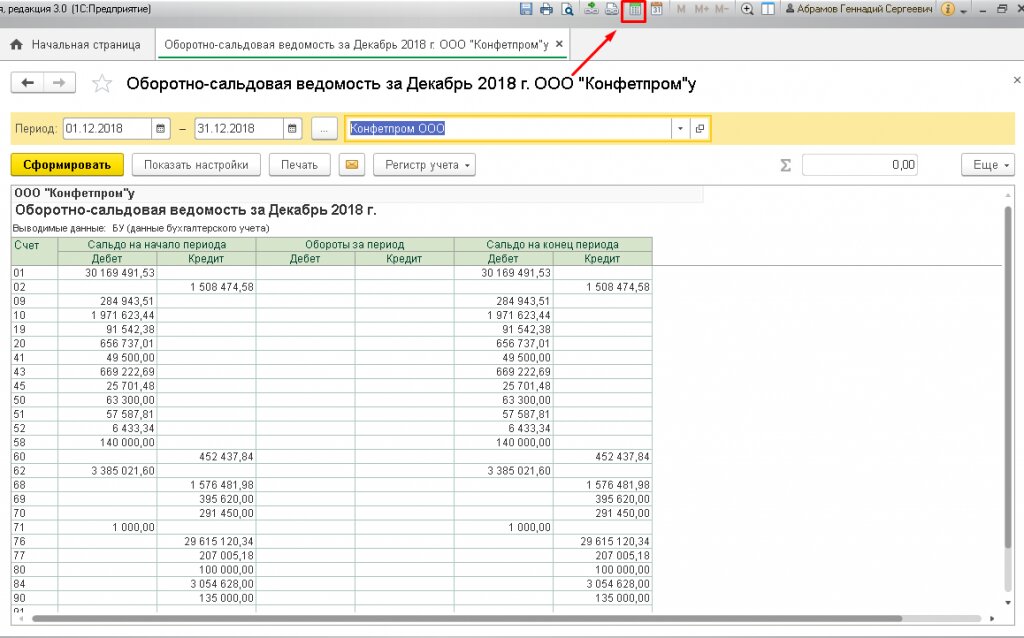The height and width of the screenshot is (638, 1024).
Task: Click the sum value field showing 0,00
Action: [859, 165]
